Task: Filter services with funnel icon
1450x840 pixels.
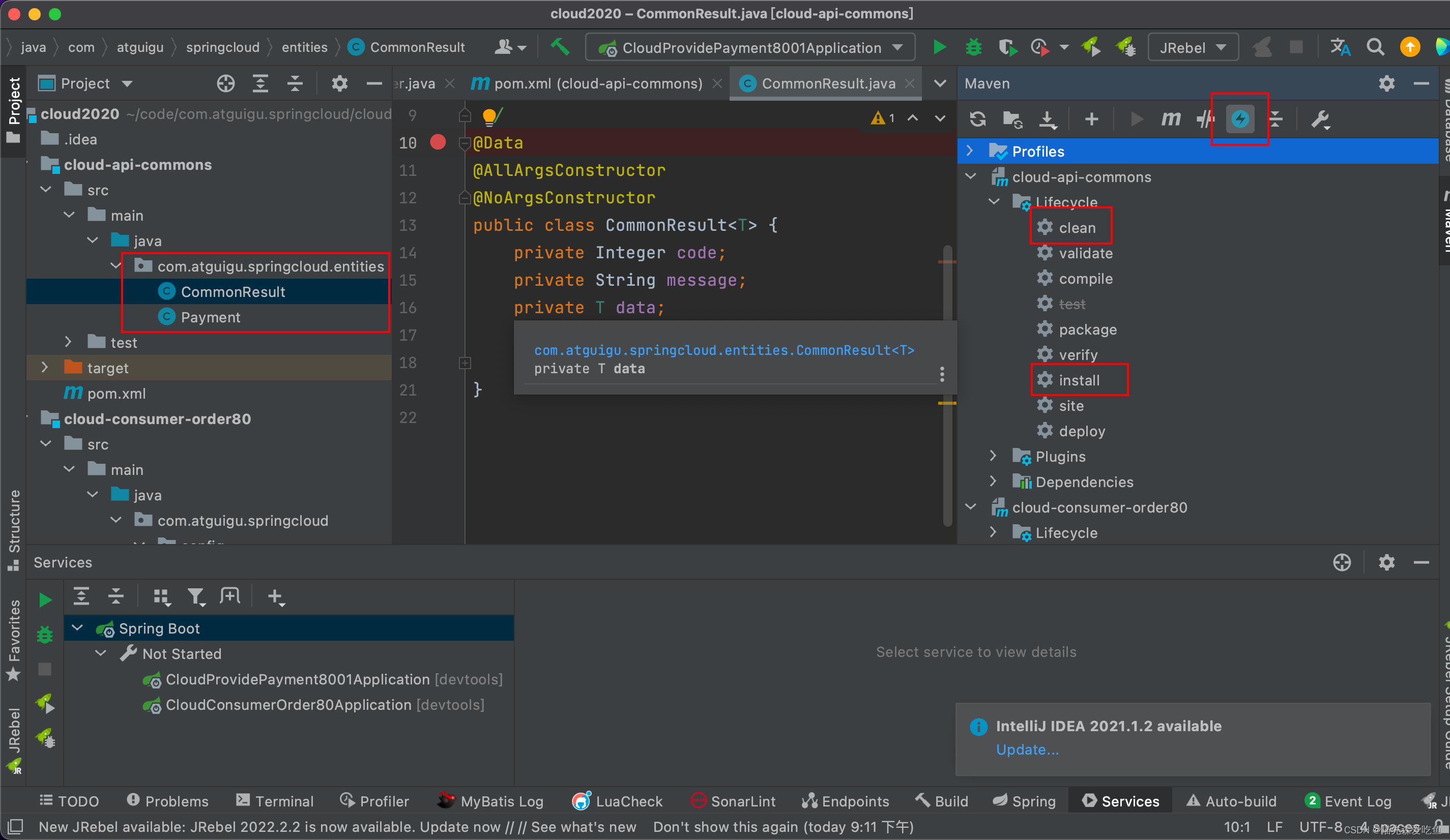Action: (196, 597)
